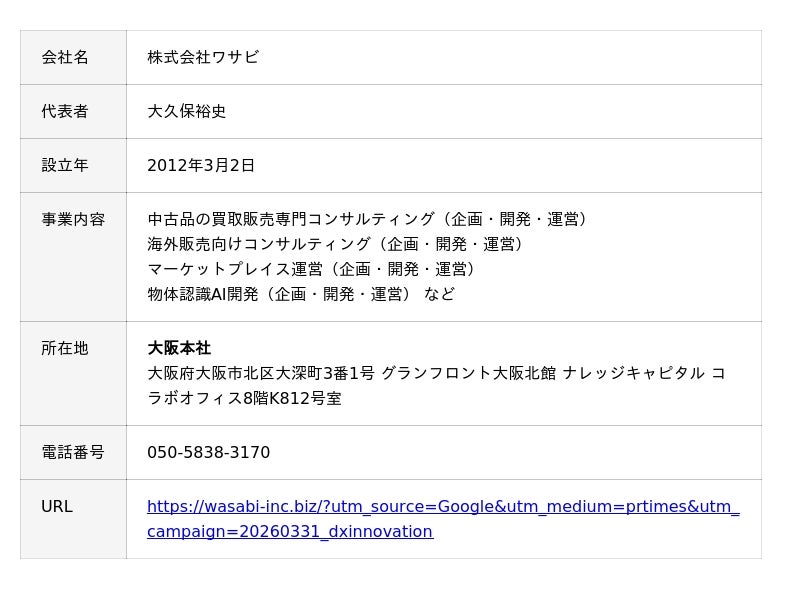Select the 所在地 row header
The width and height of the screenshot is (800, 589).
[x=65, y=349]
